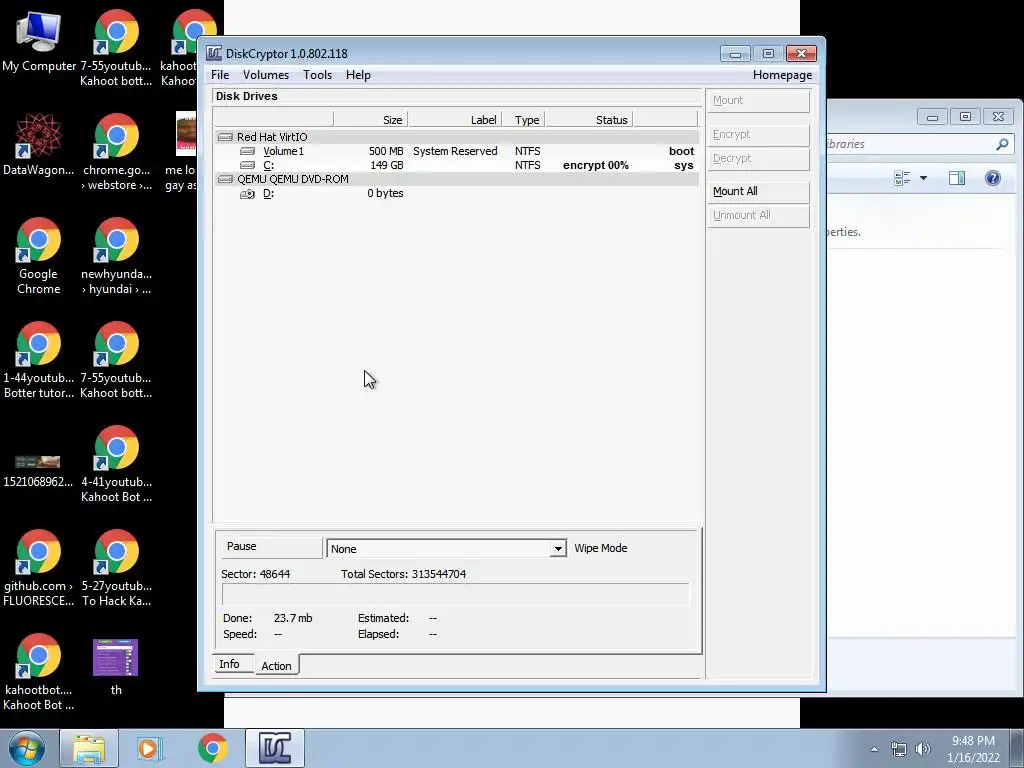Viewport: 1024px width, 768px height.
Task: Open the Volumes menu
Action: 266,75
